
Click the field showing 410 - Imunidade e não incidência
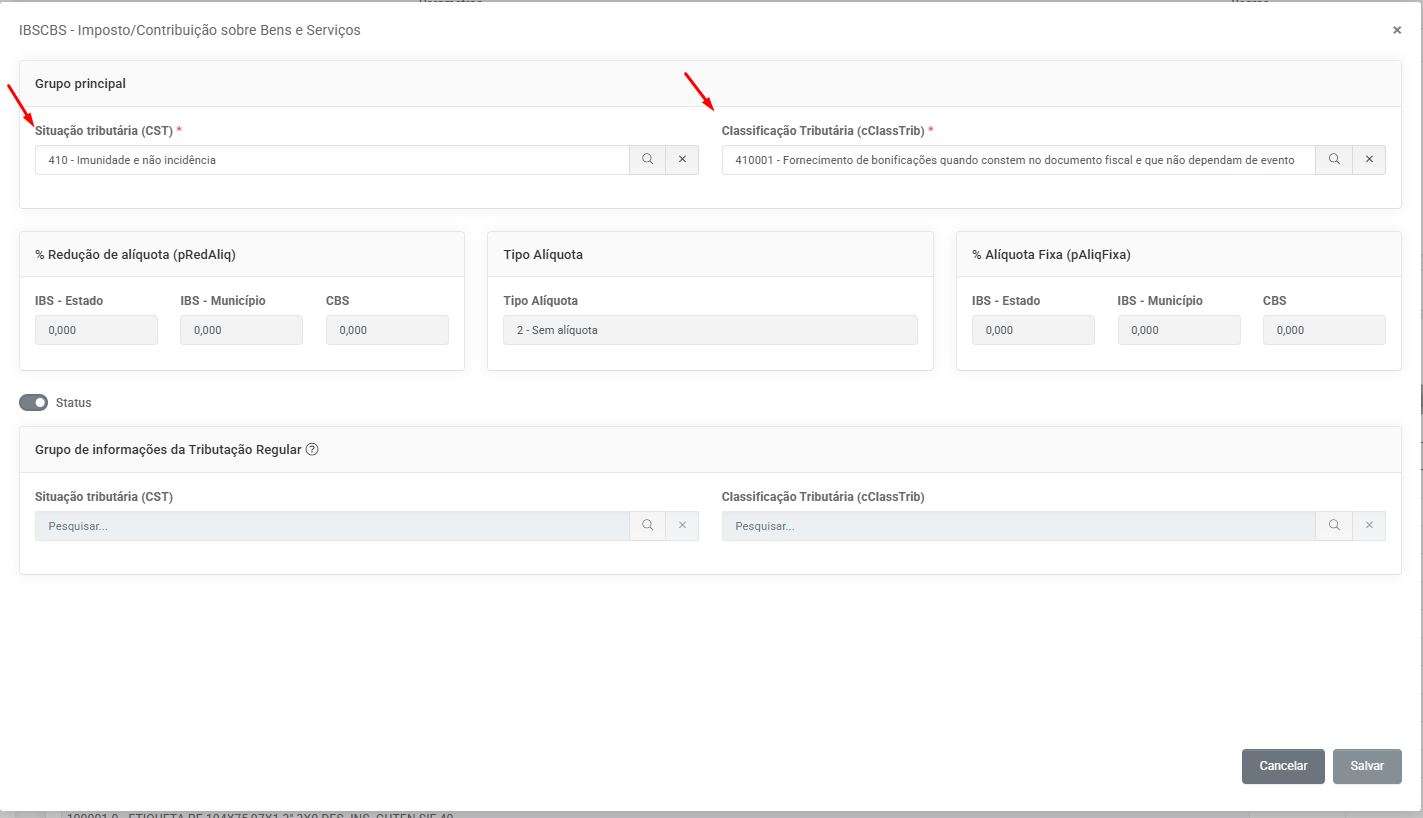point(332,160)
